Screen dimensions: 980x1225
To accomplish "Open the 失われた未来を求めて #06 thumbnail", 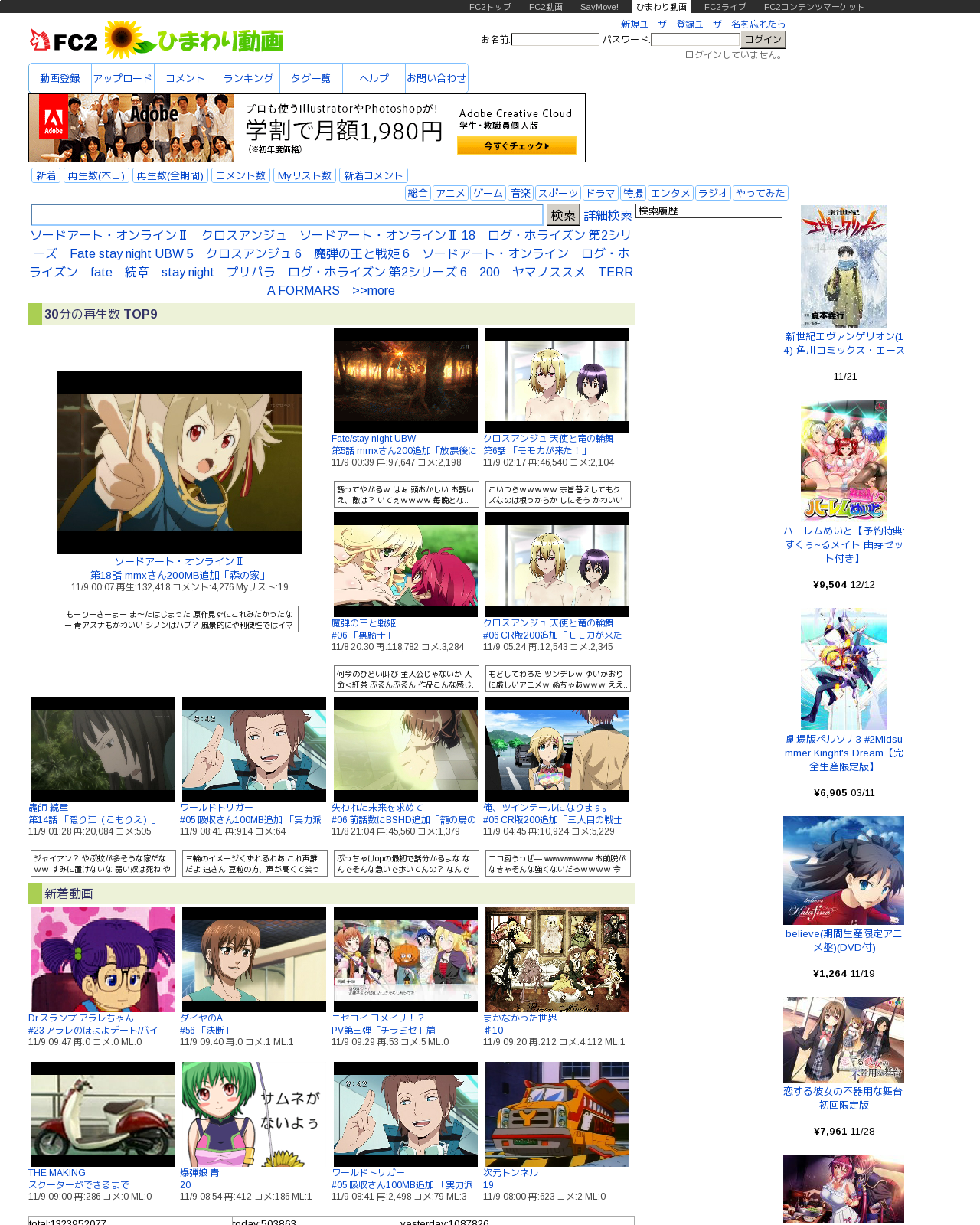I will click(406, 749).
